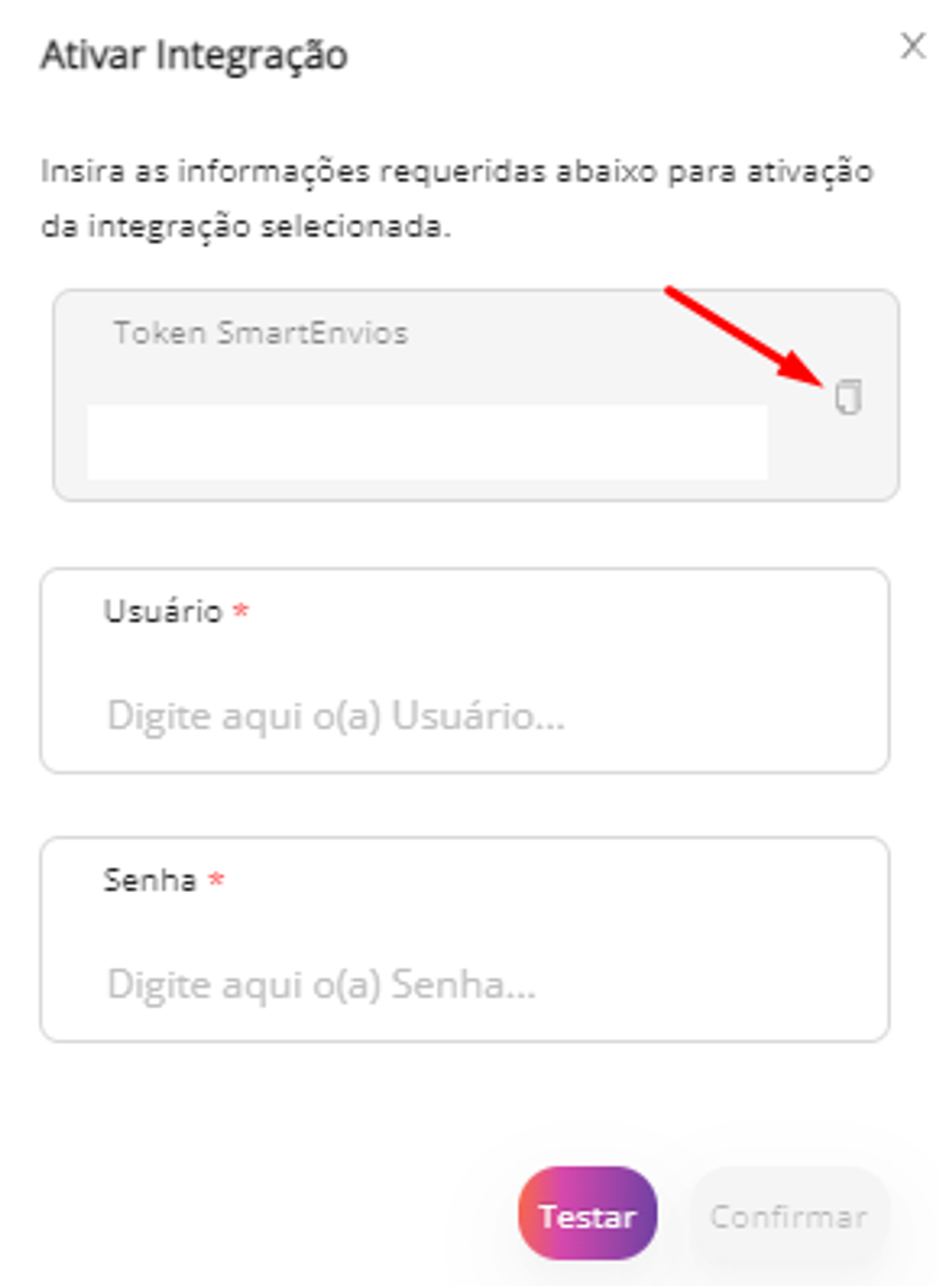Click the red arrow annotation
This screenshot has width=952, height=1286.
click(x=744, y=336)
